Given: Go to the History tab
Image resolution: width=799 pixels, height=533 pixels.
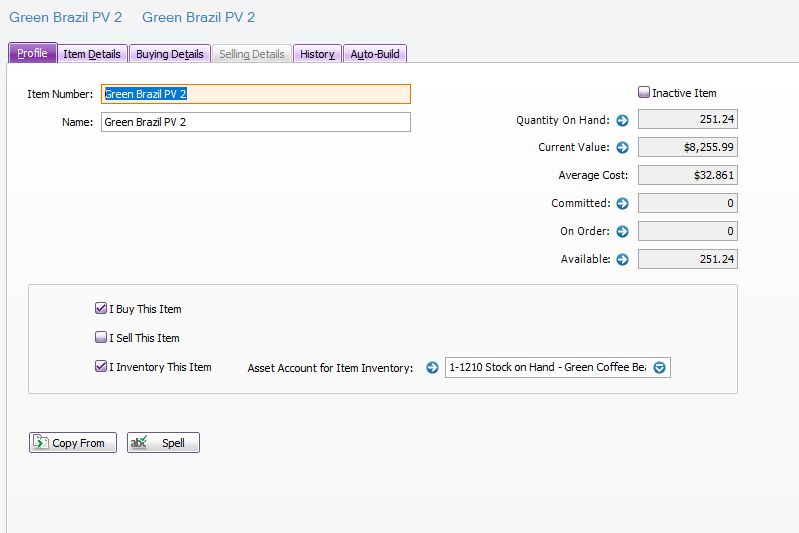Looking at the screenshot, I should [317, 54].
